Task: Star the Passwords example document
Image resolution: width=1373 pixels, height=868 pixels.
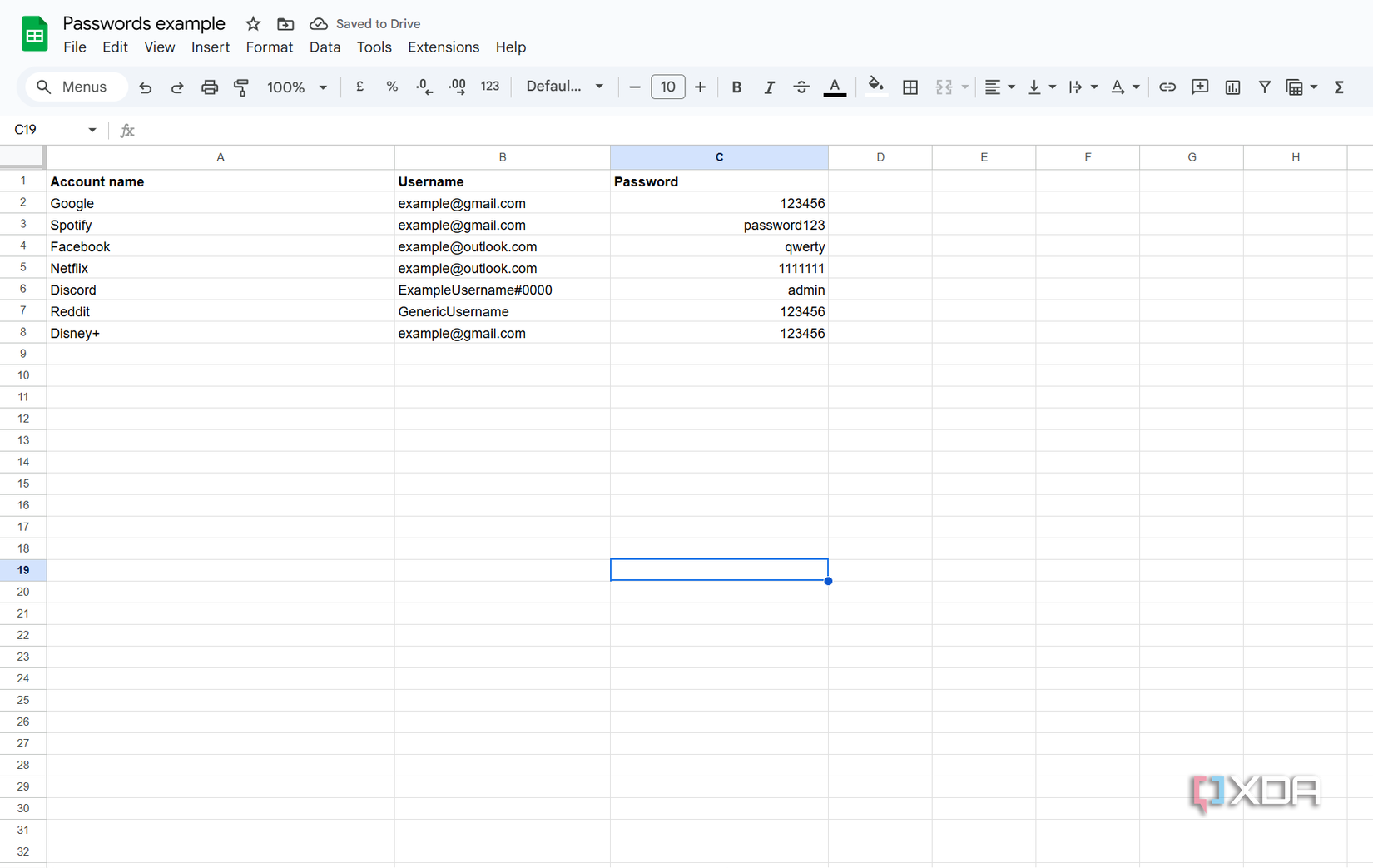Action: (x=253, y=24)
